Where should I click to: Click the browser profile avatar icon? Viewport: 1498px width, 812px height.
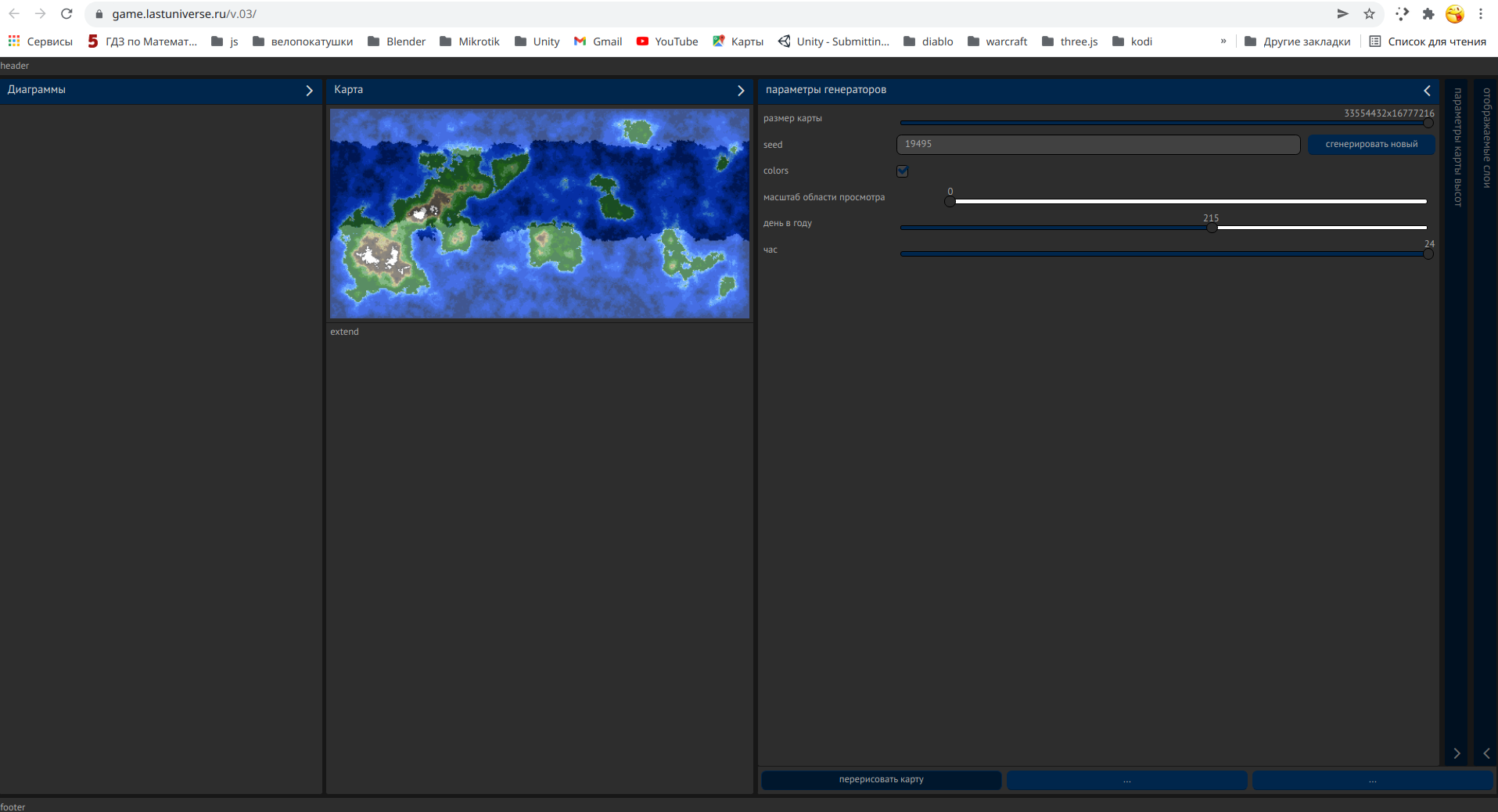point(1455,14)
